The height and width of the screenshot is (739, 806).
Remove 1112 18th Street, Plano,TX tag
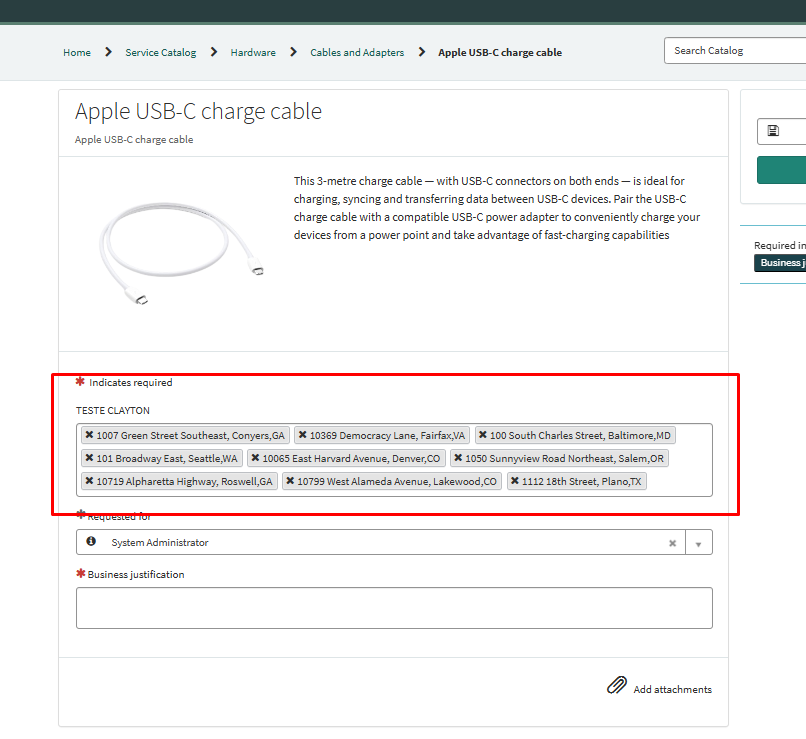pos(515,481)
